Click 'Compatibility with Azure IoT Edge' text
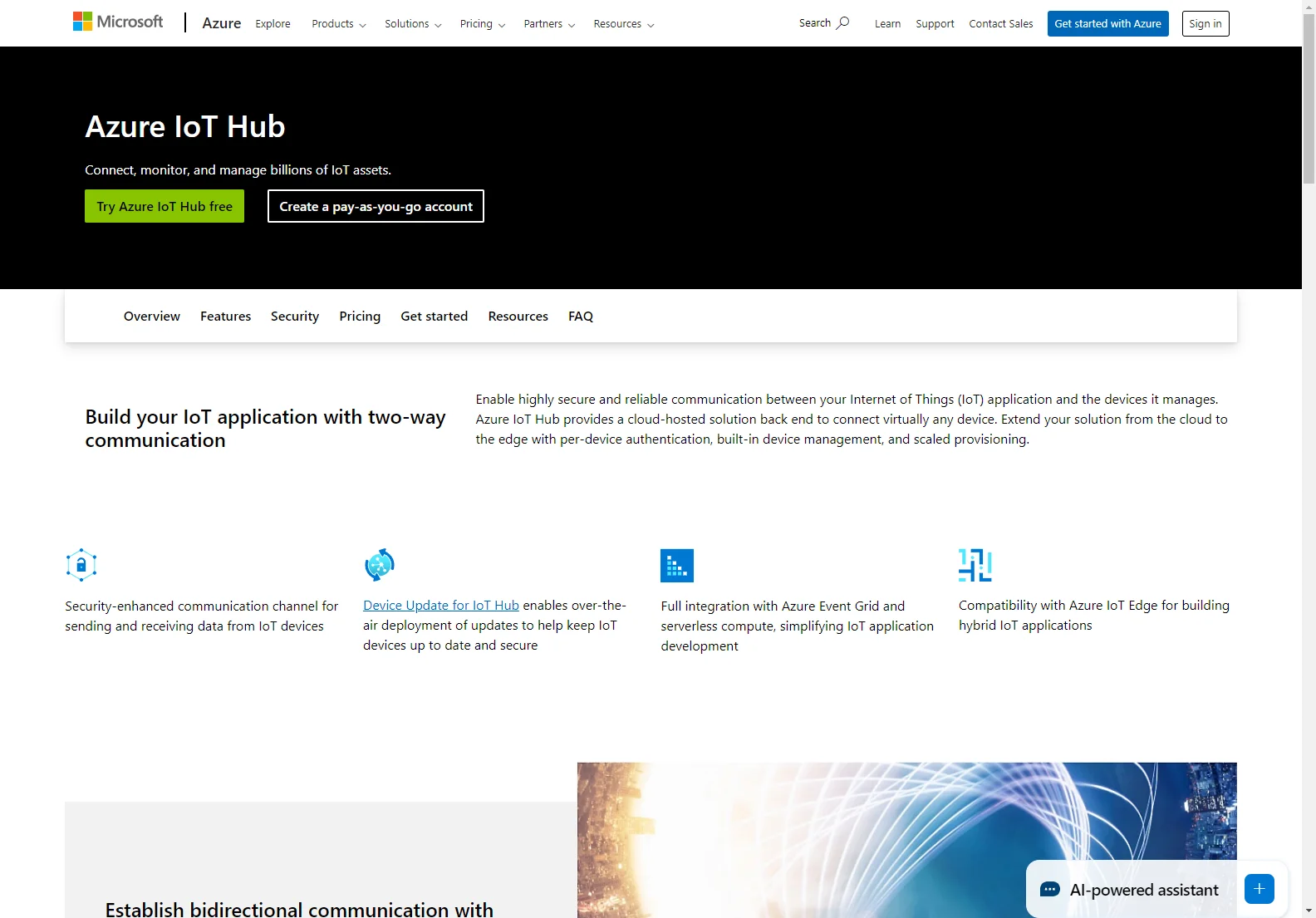This screenshot has height=918, width=1316. pyautogui.click(x=1094, y=616)
